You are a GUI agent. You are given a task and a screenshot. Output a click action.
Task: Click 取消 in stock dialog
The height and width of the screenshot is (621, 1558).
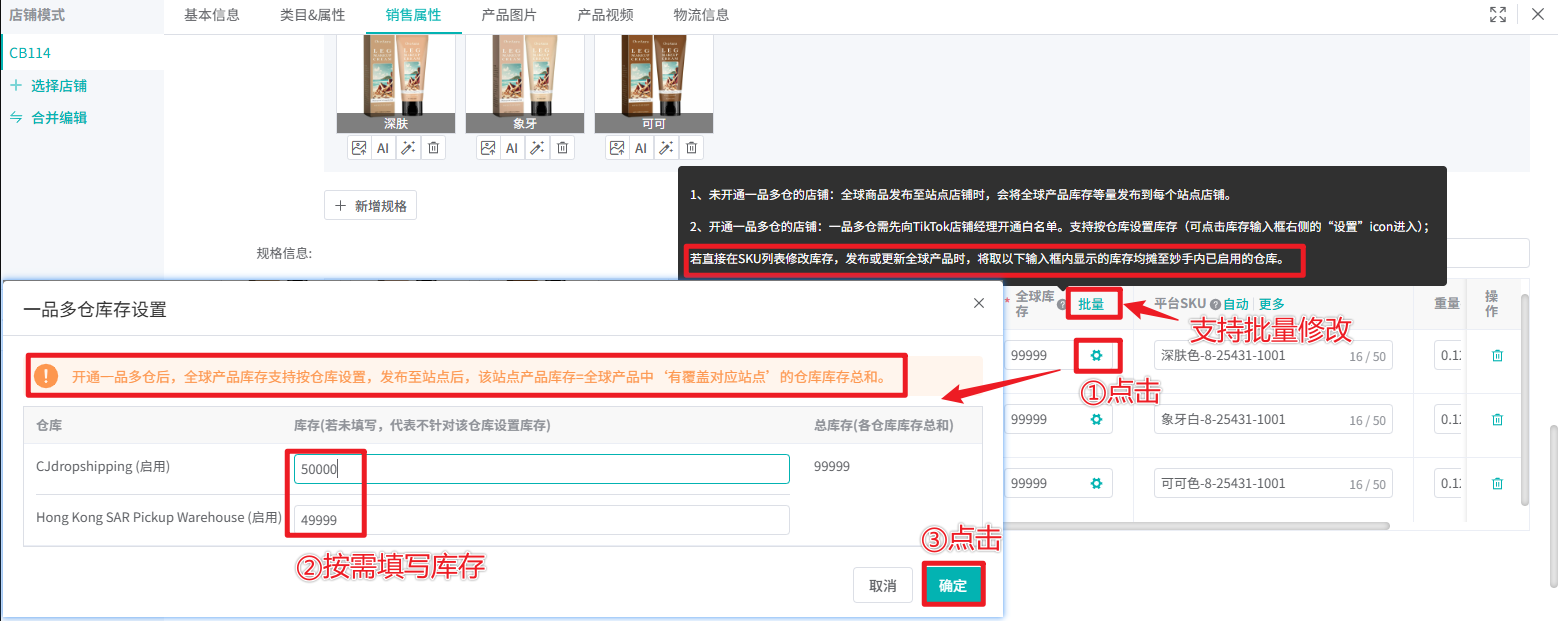883,585
